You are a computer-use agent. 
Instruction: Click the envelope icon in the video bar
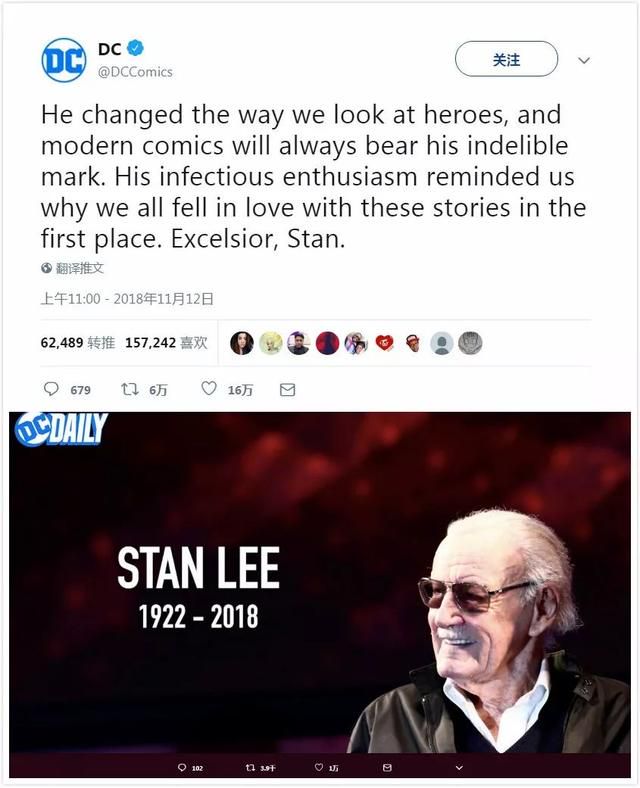(387, 767)
